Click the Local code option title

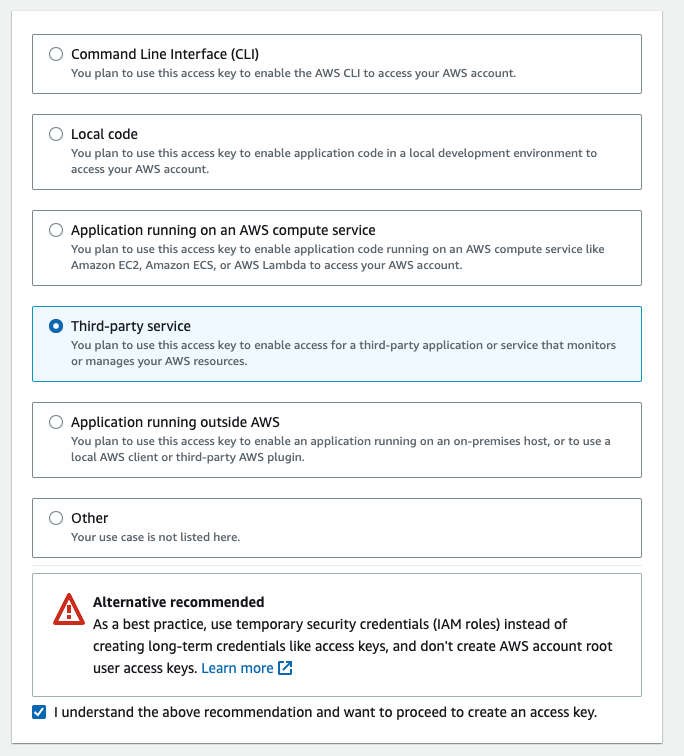[104, 134]
